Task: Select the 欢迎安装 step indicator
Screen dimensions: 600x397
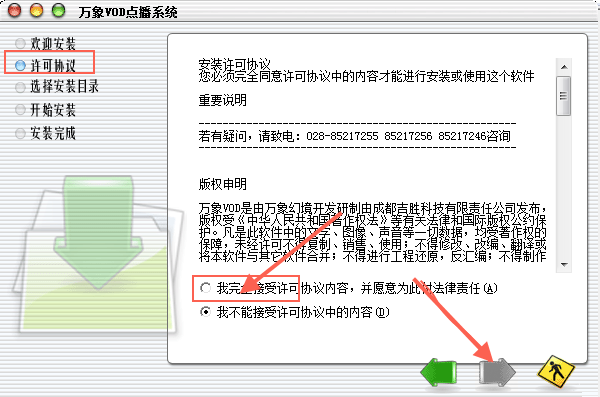Action: pos(20,44)
